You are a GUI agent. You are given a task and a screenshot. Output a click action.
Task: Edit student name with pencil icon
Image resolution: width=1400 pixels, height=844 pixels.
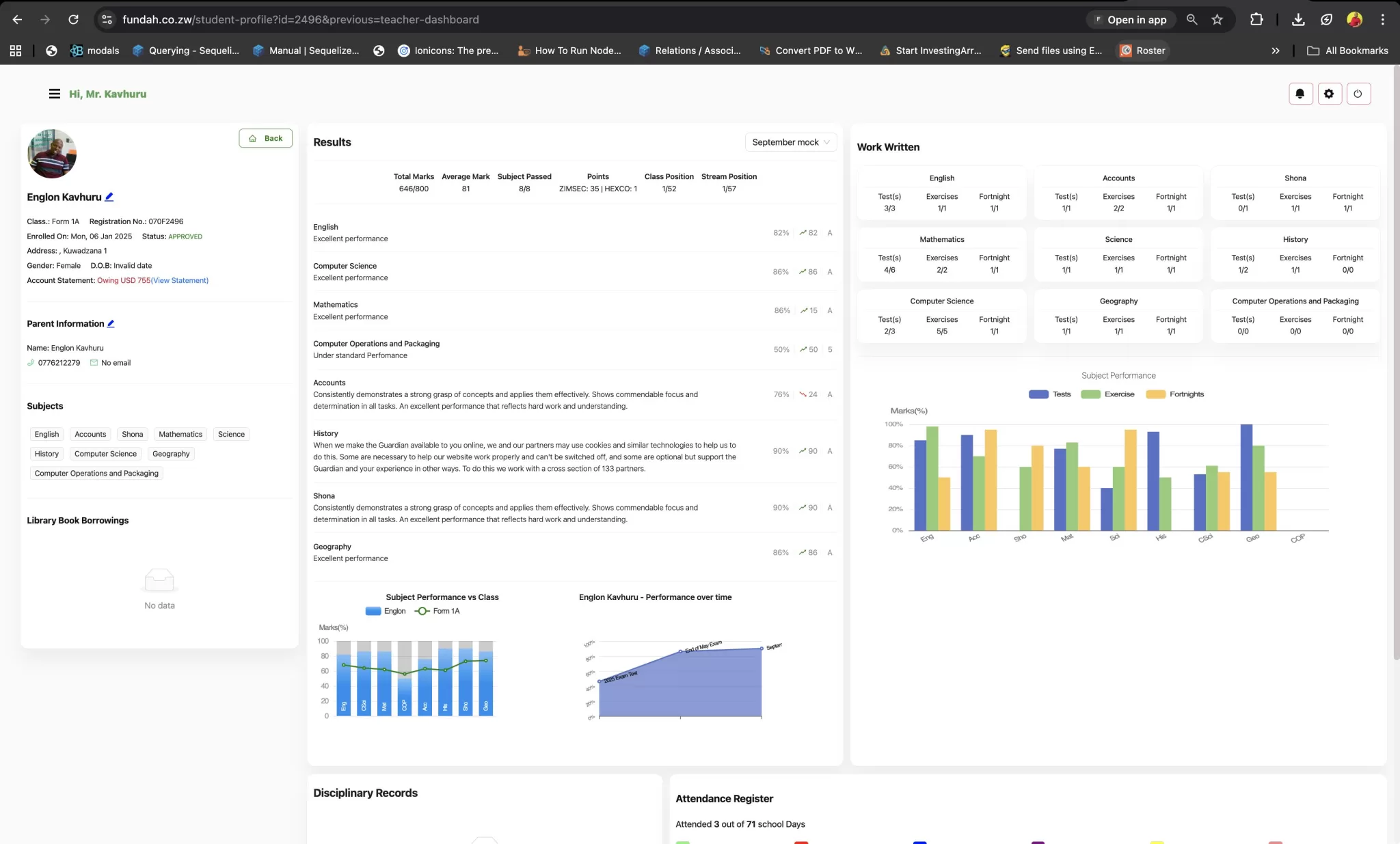[109, 197]
